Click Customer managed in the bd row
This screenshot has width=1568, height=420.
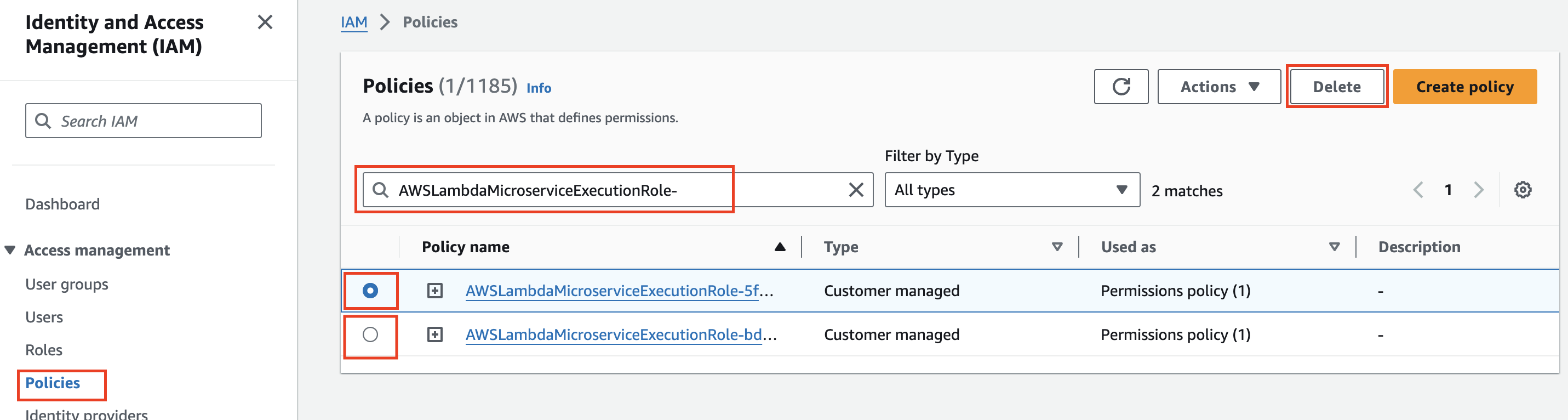(891, 334)
